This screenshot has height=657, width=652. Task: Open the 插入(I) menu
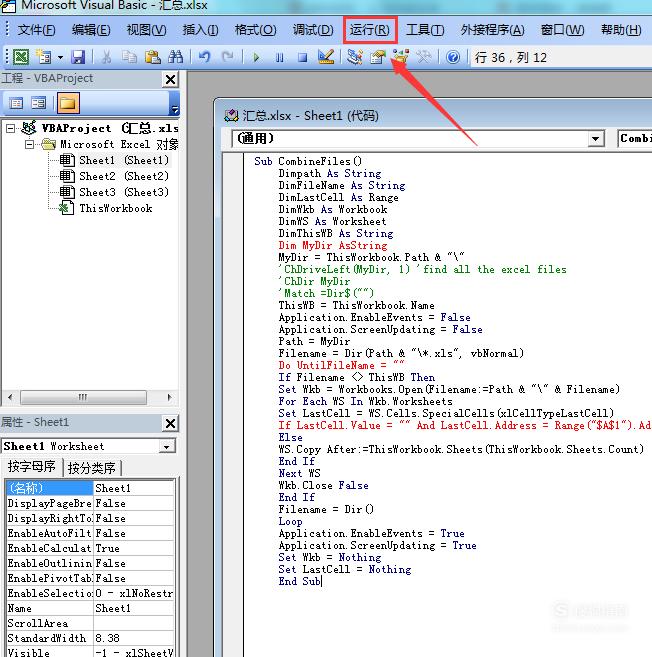pyautogui.click(x=200, y=30)
